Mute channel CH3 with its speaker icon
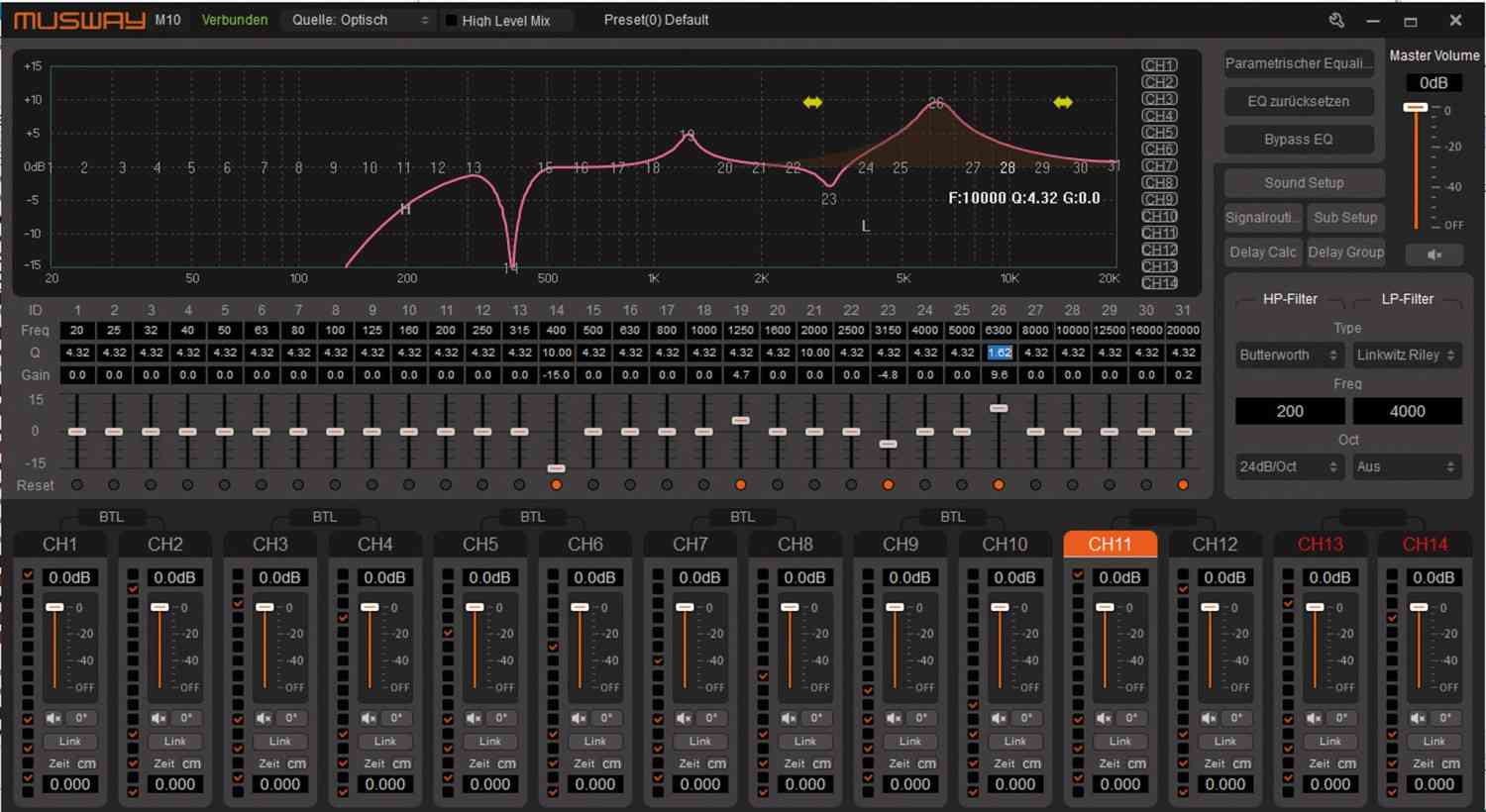The image size is (1486, 812). (x=264, y=718)
